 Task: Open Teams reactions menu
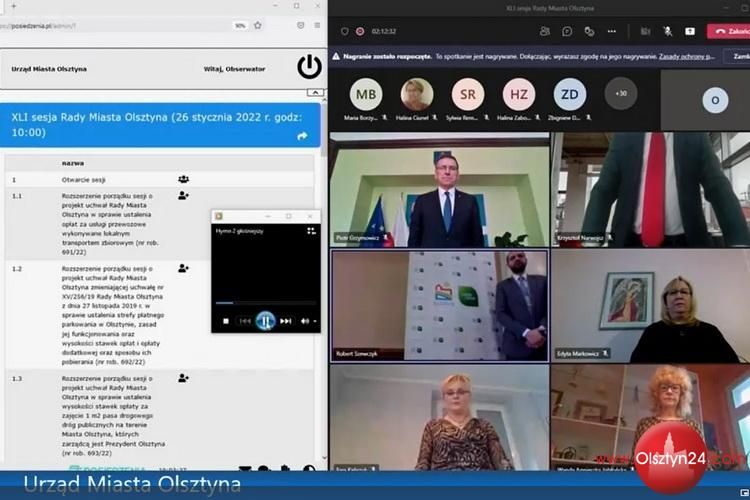[x=589, y=31]
